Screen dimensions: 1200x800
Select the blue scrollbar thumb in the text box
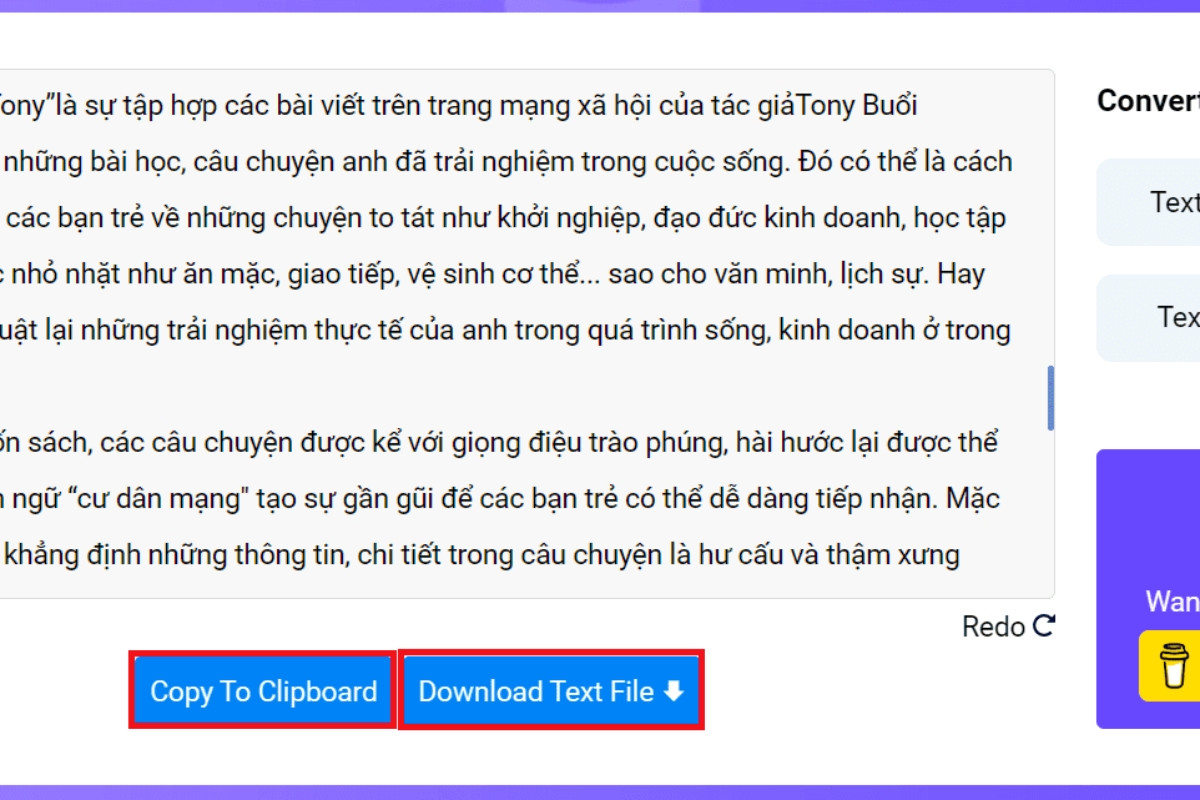coord(1050,398)
